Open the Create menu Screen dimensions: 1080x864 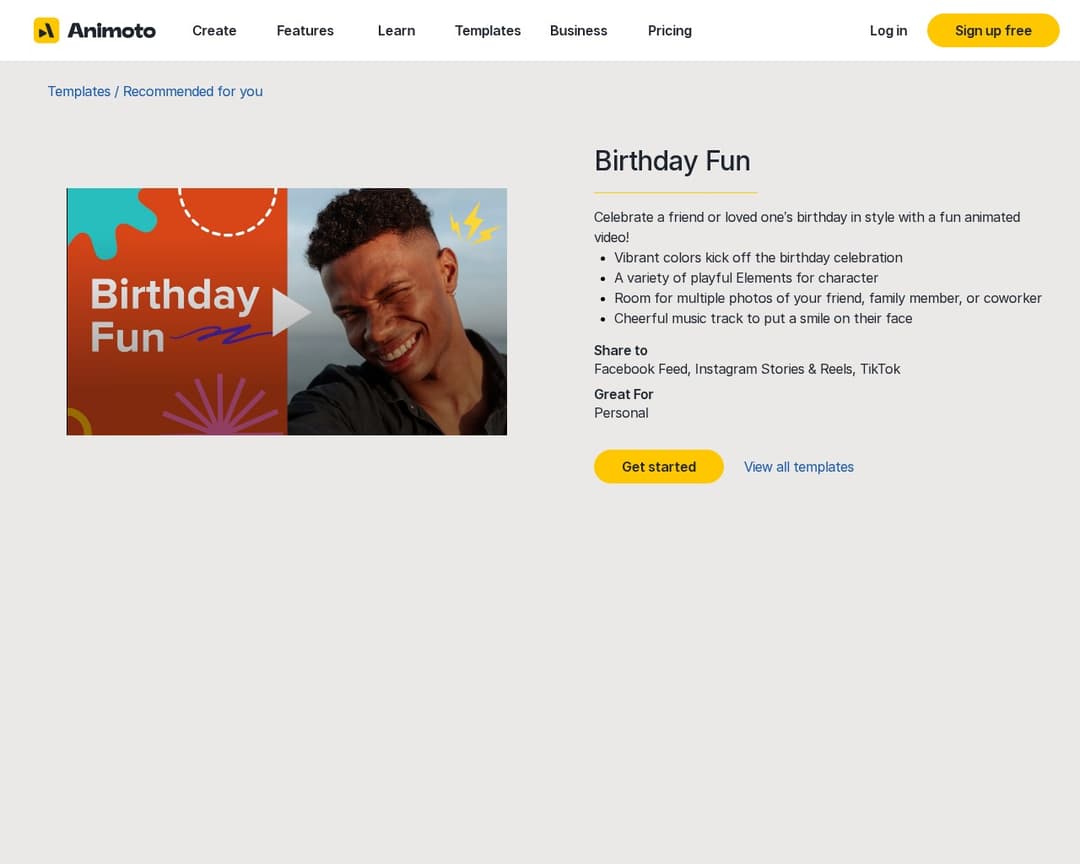(214, 30)
